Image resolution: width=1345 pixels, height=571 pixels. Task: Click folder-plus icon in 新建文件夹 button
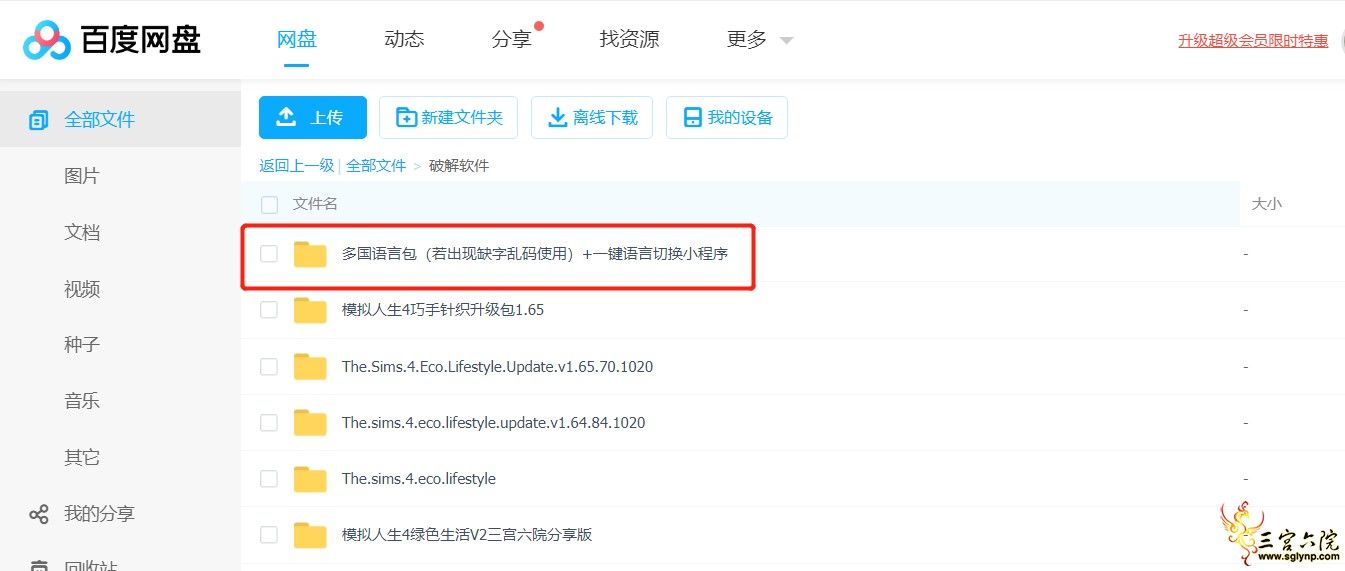click(x=406, y=118)
